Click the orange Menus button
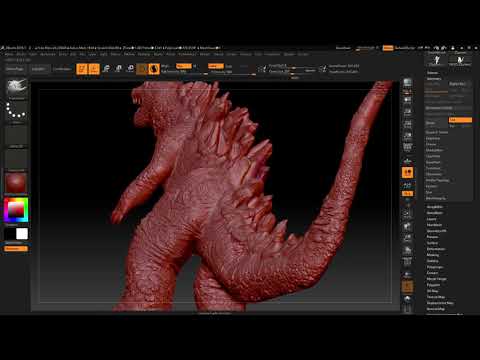 coord(388,48)
